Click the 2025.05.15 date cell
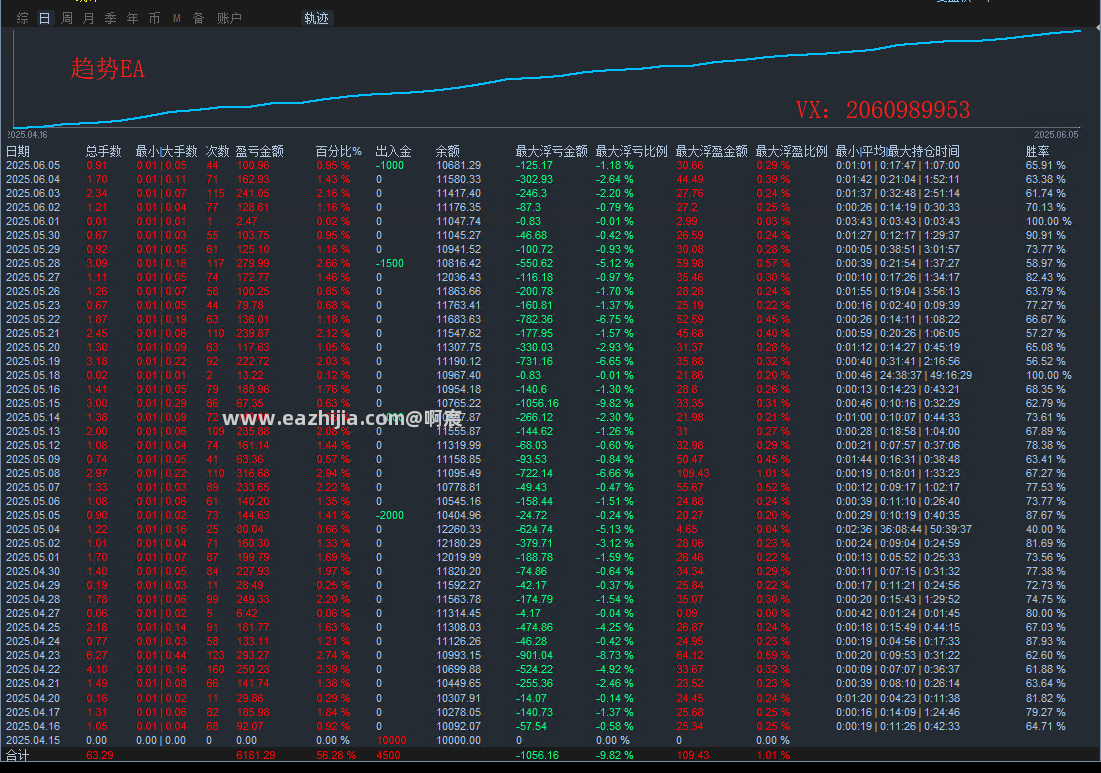 point(33,403)
